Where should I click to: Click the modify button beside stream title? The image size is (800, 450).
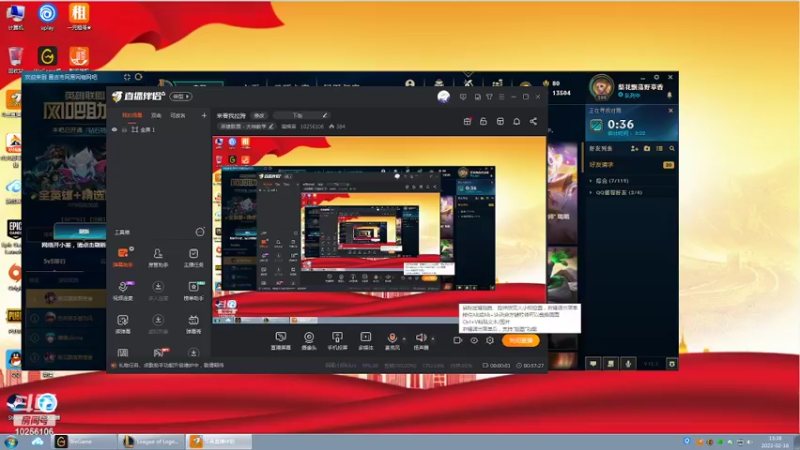(x=259, y=116)
